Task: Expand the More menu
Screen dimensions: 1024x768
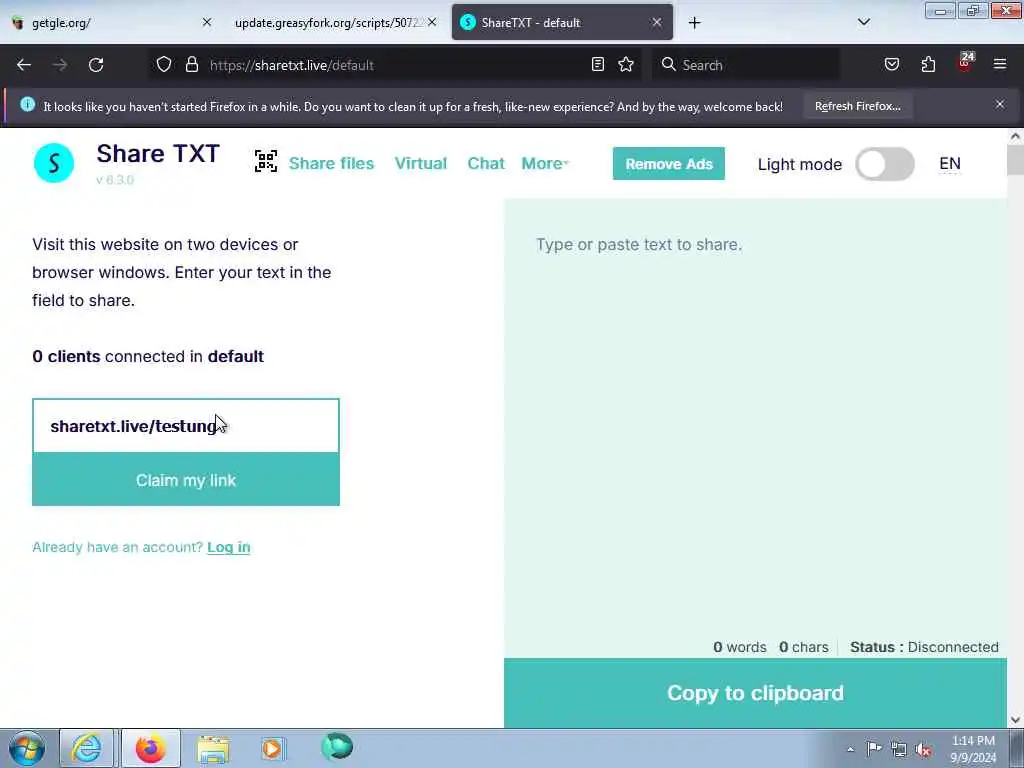Action: tap(545, 163)
